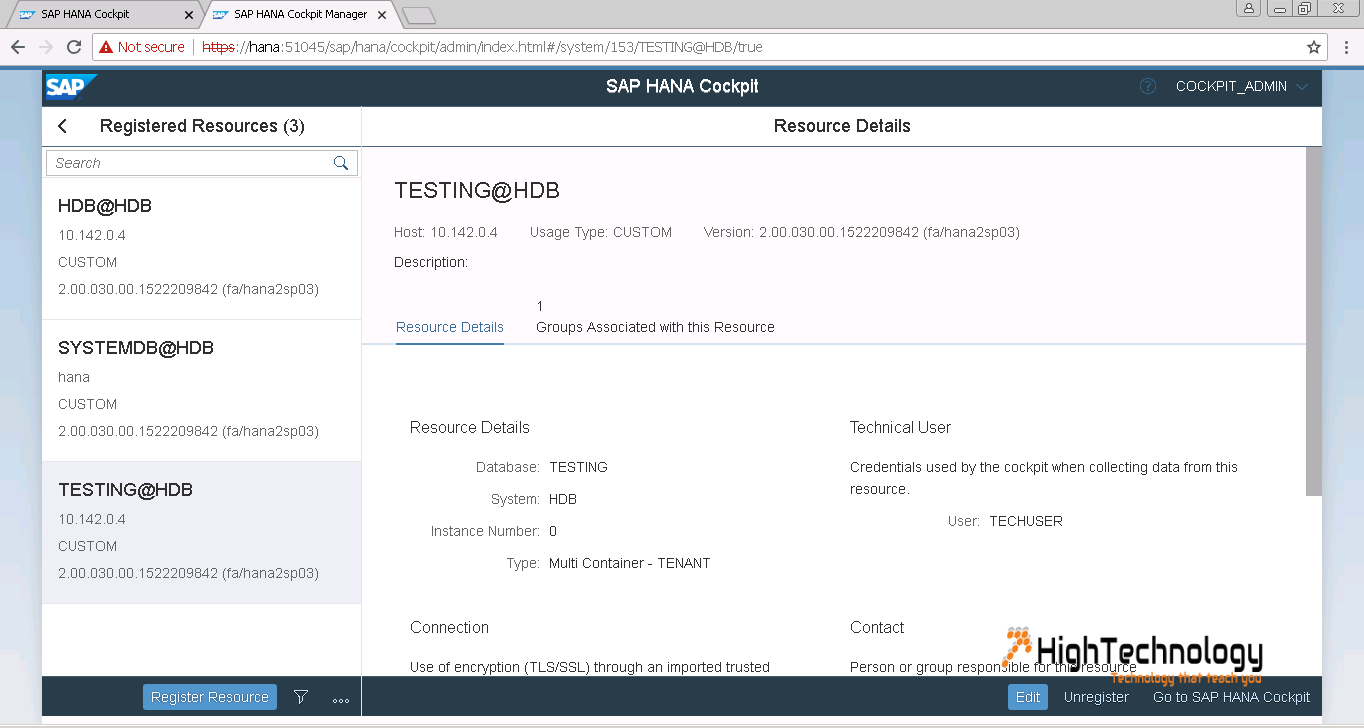The width and height of the screenshot is (1364, 728).
Task: Click Multi Container - TENANT type value
Action: point(629,563)
